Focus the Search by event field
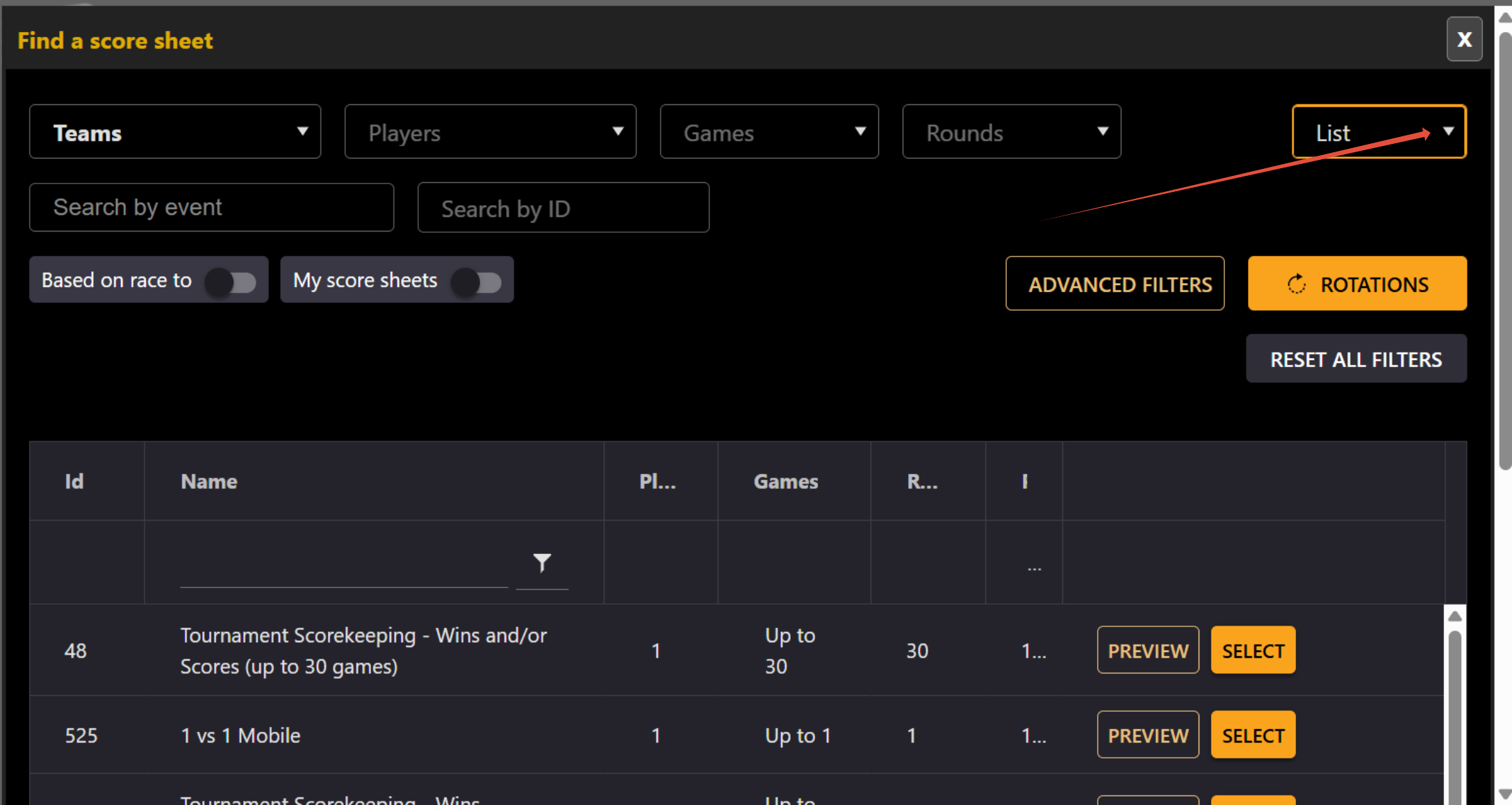Viewport: 1512px width, 805px height. (211, 207)
